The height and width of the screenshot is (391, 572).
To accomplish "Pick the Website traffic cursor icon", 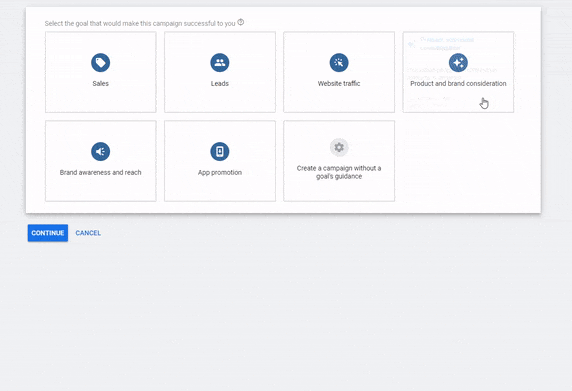I will pos(339,63).
